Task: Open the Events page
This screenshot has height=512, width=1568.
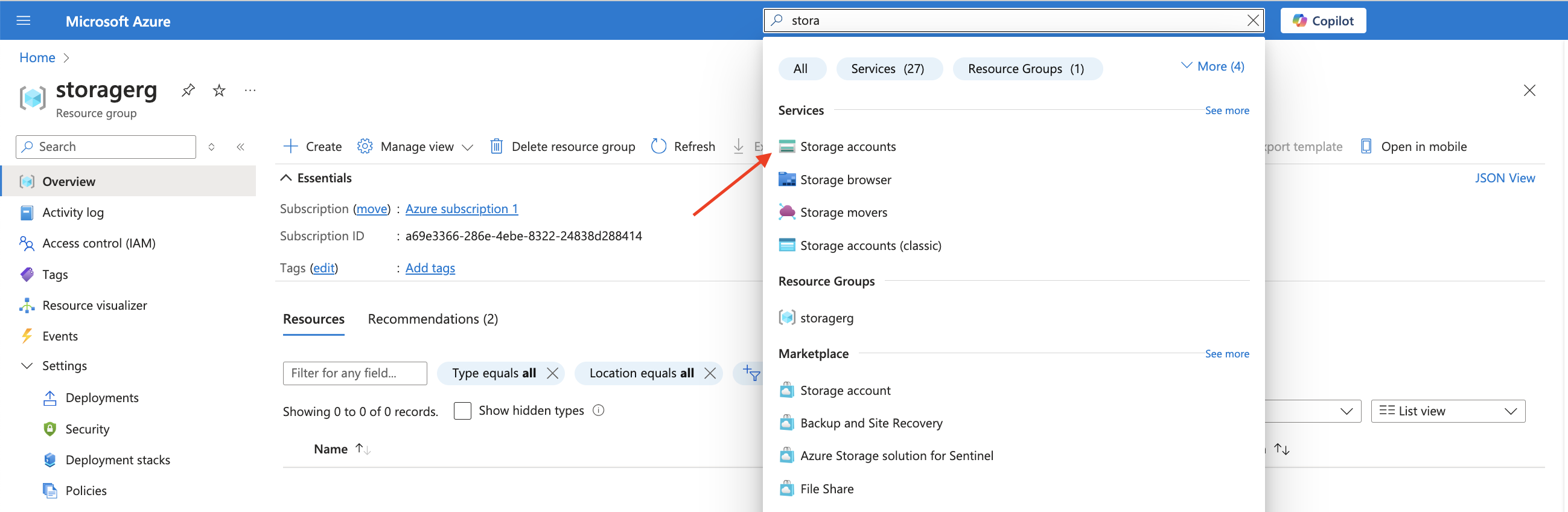Action: (x=60, y=336)
